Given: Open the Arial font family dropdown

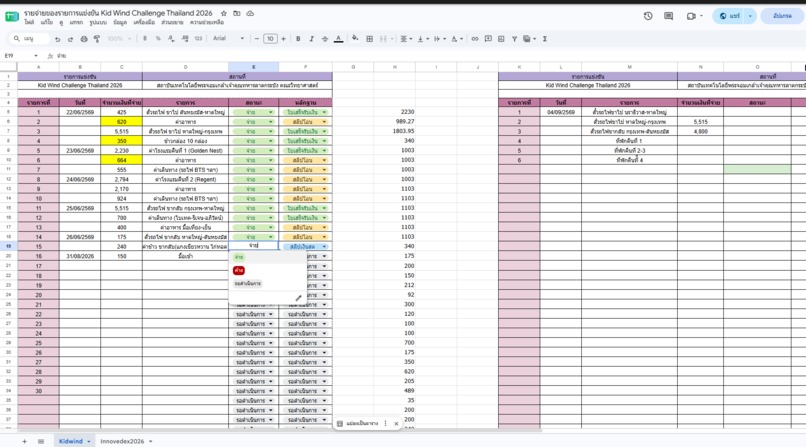Looking at the screenshot, I should tap(228, 39).
